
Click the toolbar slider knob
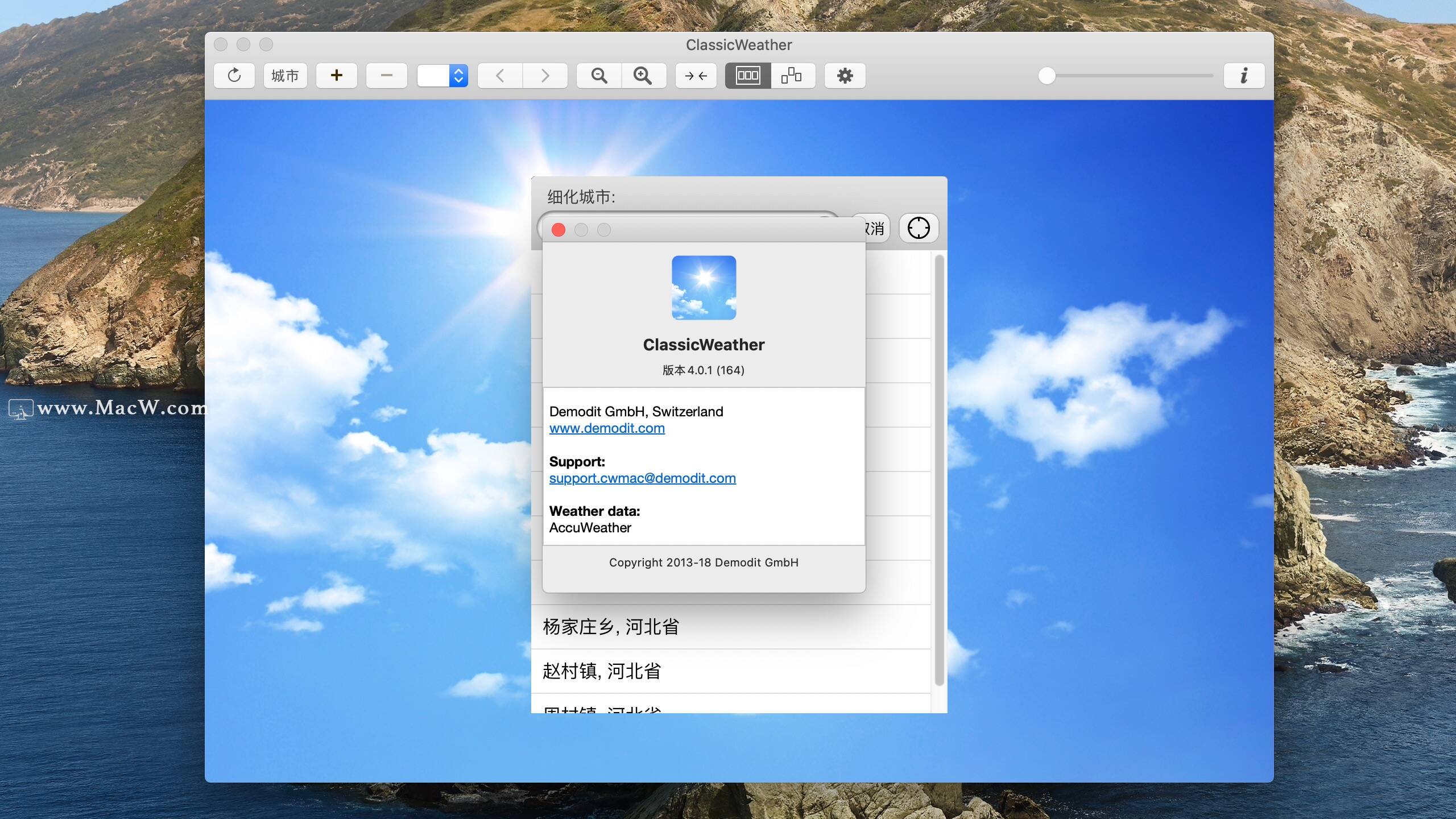(1046, 76)
